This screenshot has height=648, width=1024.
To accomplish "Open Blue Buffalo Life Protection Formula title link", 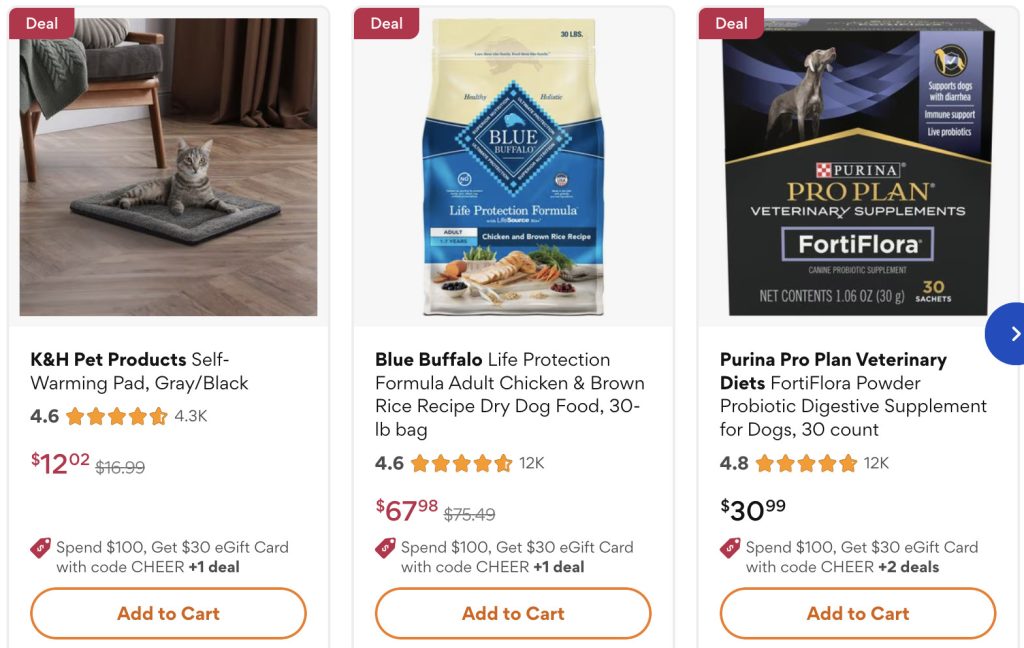I will click(x=509, y=394).
